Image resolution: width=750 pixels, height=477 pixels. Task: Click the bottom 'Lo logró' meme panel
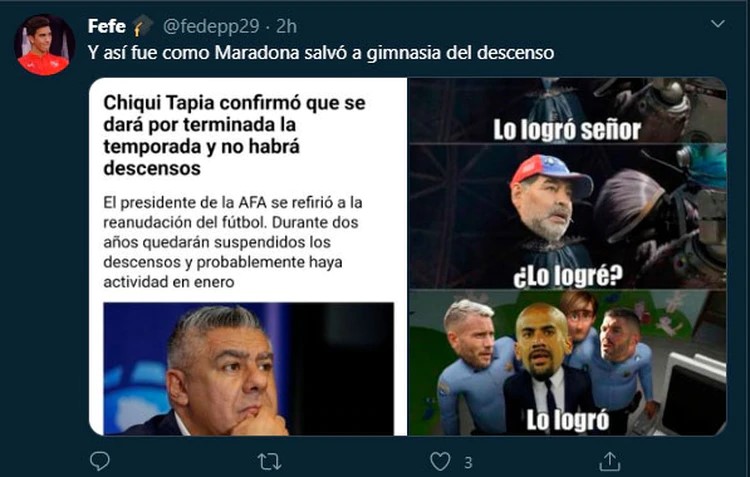[x=567, y=363]
